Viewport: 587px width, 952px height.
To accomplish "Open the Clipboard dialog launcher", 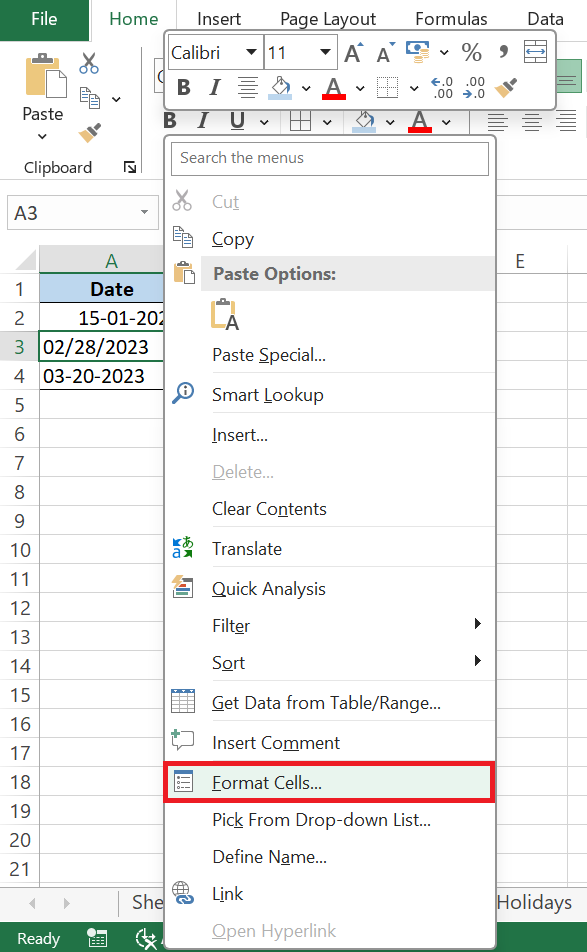I will tap(130, 167).
